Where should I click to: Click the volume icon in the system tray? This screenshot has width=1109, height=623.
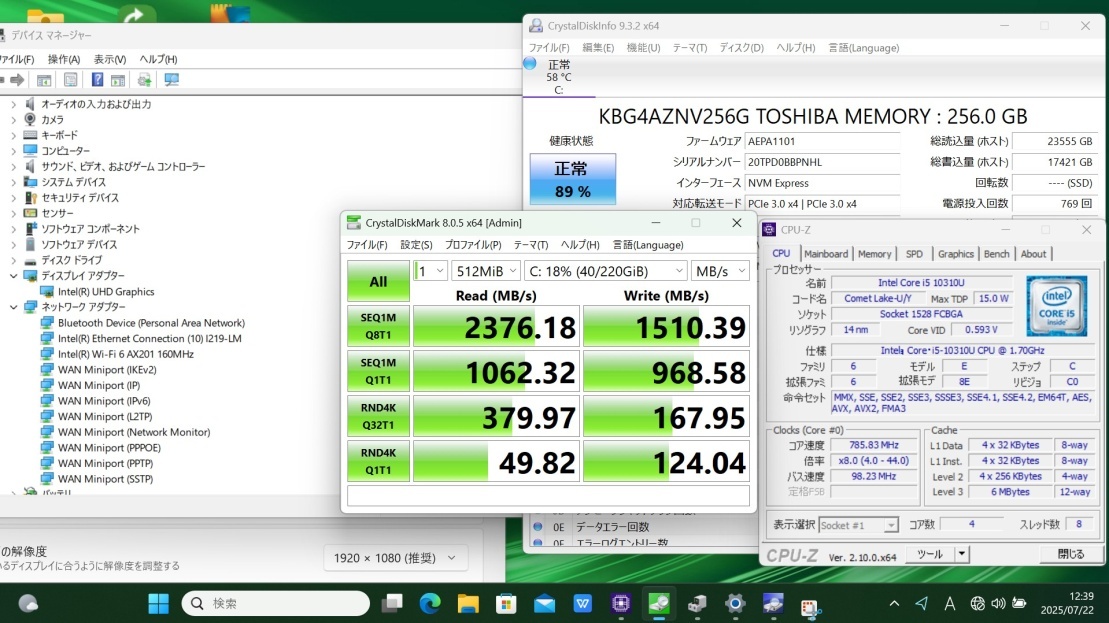point(998,603)
